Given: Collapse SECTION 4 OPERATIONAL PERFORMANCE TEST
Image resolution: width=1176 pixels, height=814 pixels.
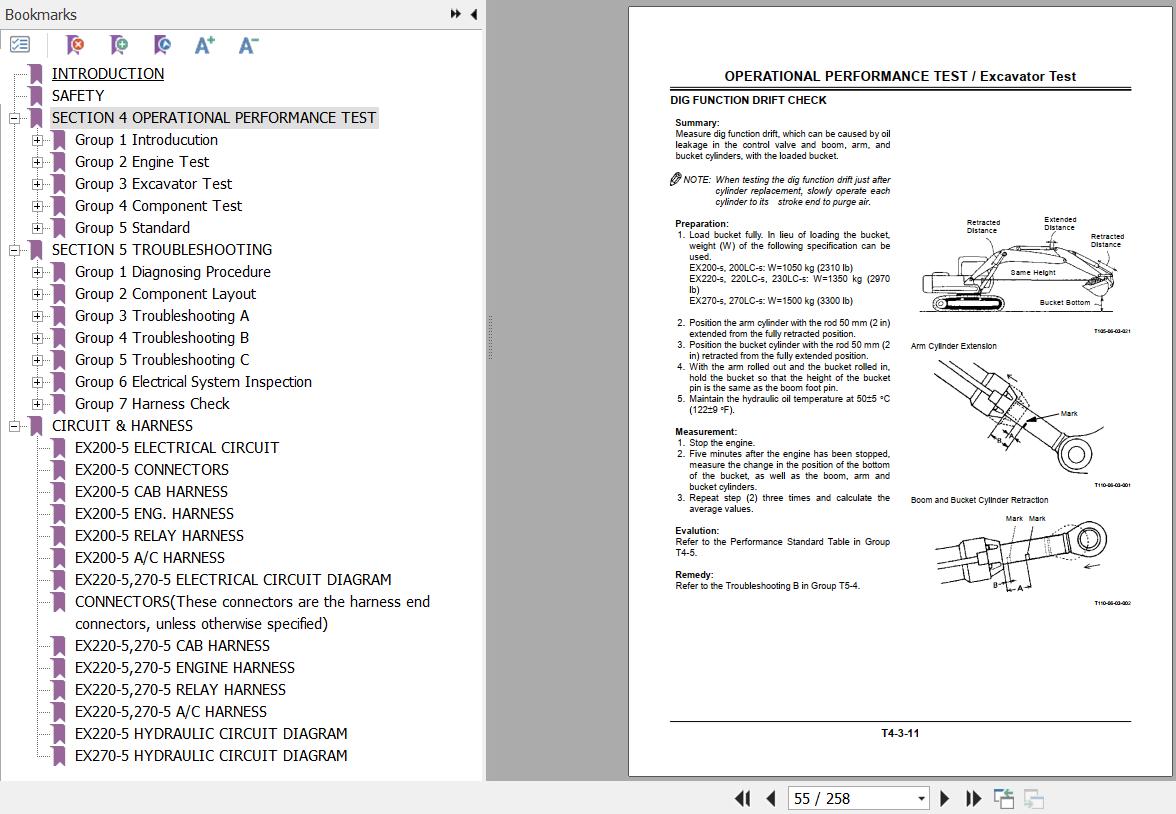Looking at the screenshot, I should pyautogui.click(x=14, y=118).
